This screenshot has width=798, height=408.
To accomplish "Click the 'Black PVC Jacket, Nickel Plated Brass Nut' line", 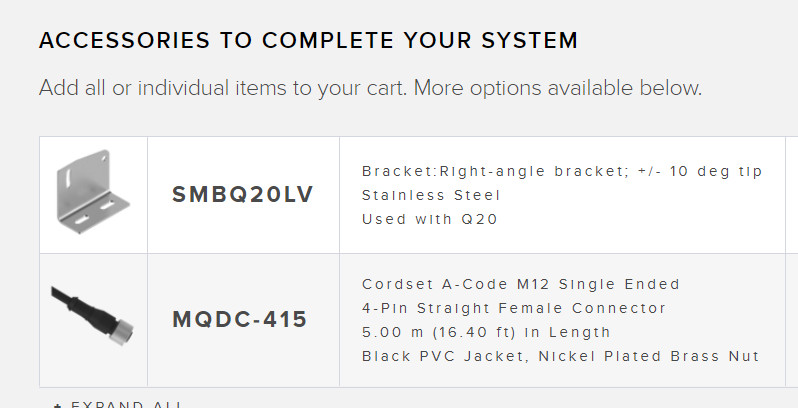I will click(561, 356).
